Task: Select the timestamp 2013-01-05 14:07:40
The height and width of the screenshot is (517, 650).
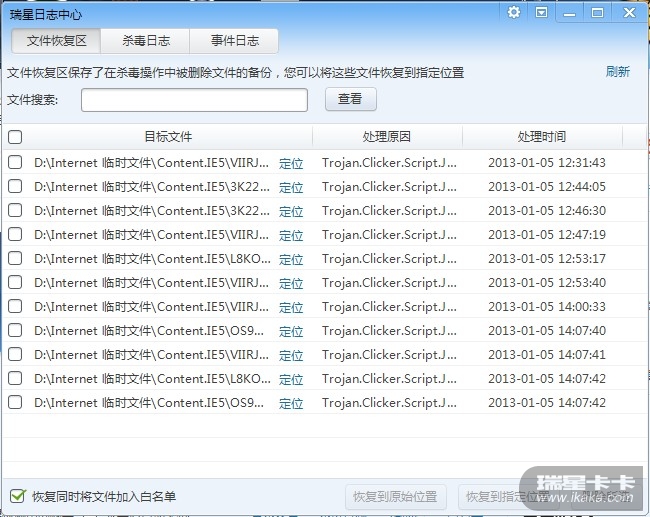Action: click(547, 331)
